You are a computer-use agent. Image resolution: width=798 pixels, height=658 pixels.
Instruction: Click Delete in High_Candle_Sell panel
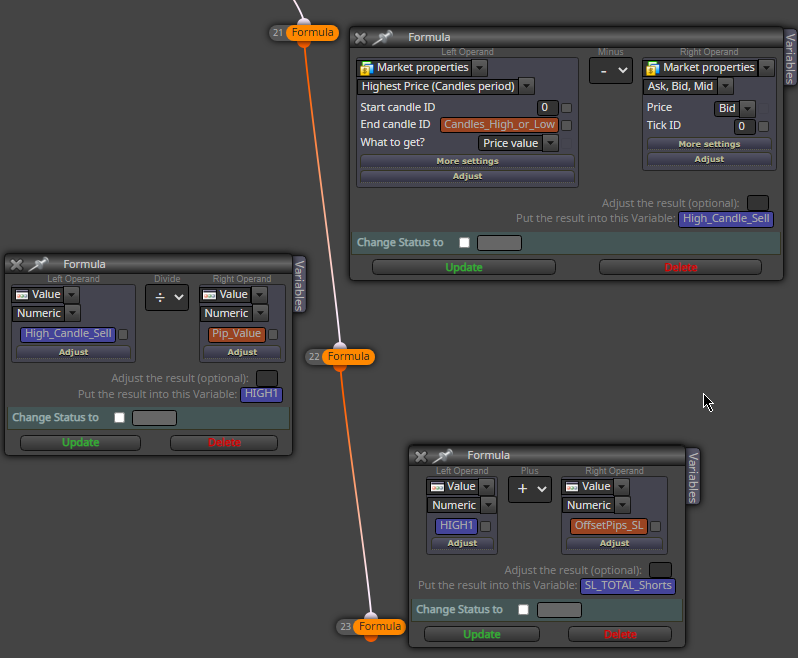(680, 267)
